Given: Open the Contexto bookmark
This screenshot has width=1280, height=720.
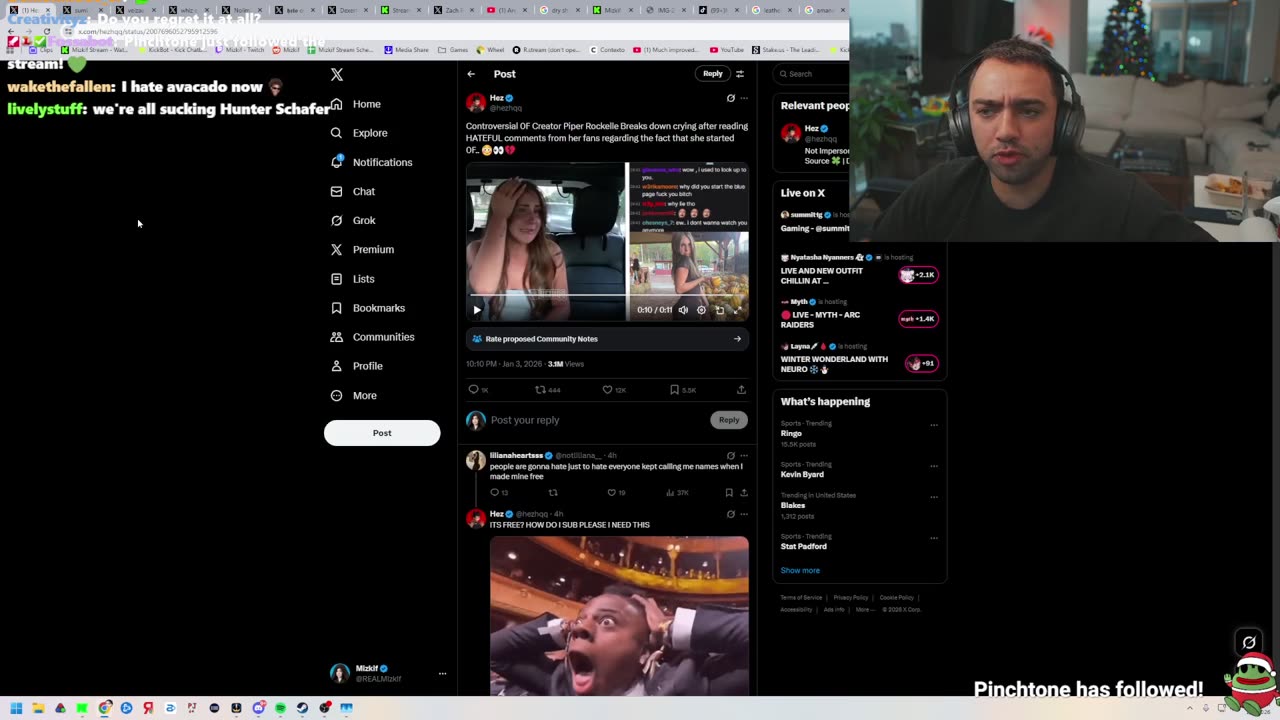Looking at the screenshot, I should 608,49.
